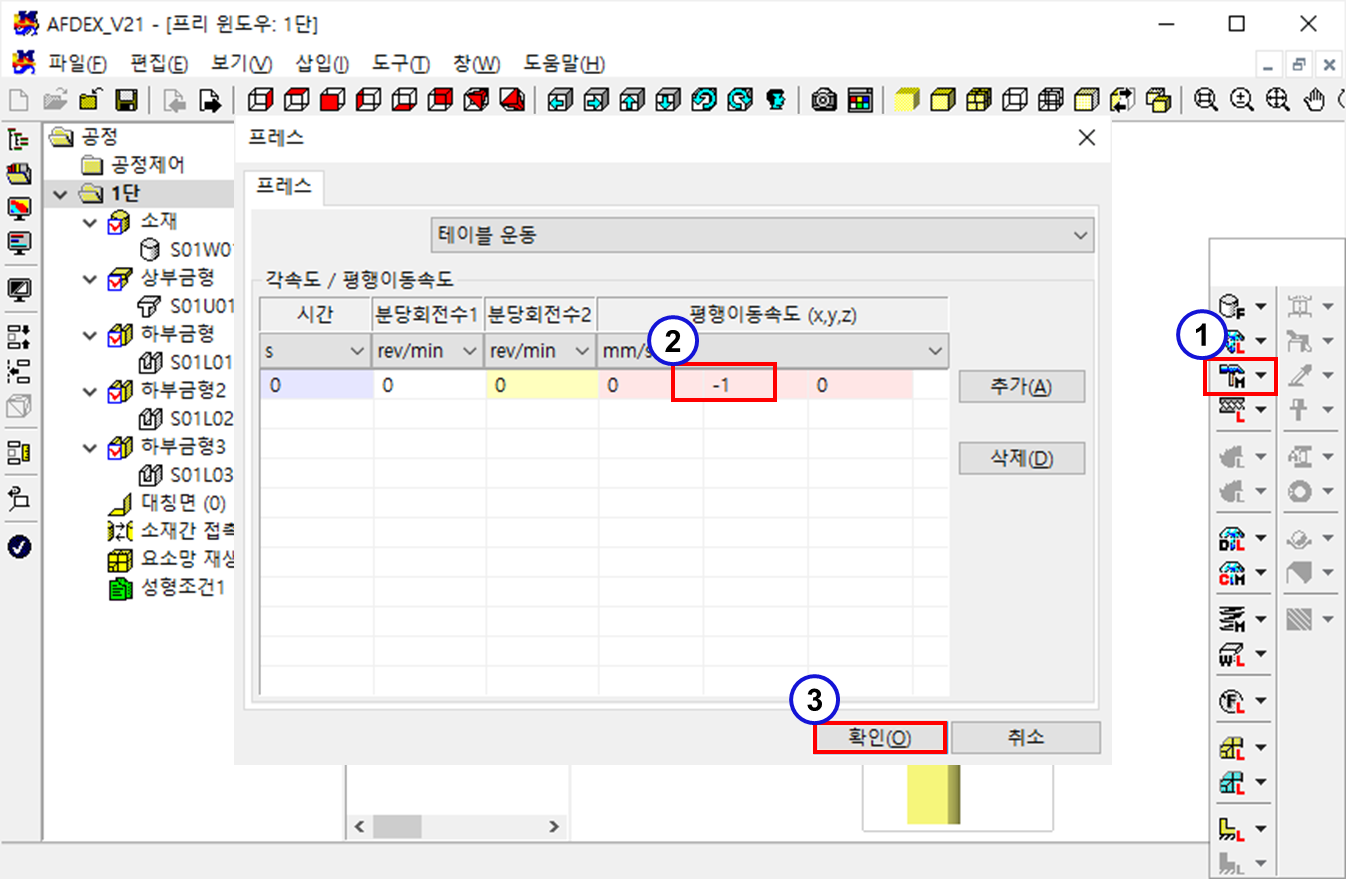
Task: Open the 도구(T) menu
Action: click(x=400, y=64)
